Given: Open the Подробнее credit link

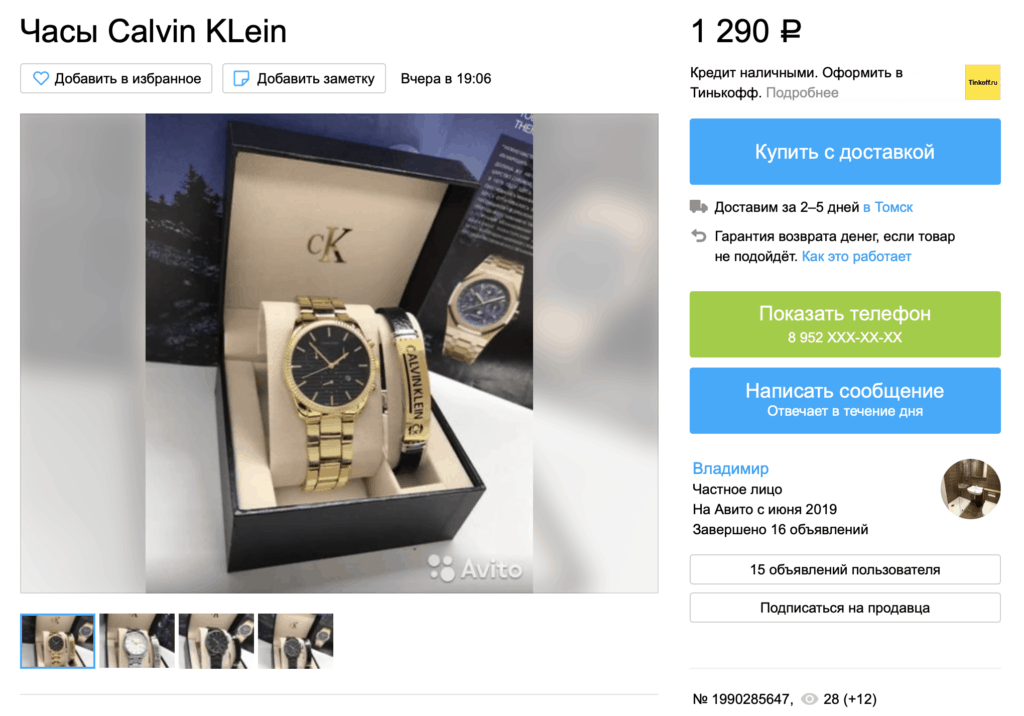Looking at the screenshot, I should coord(802,93).
